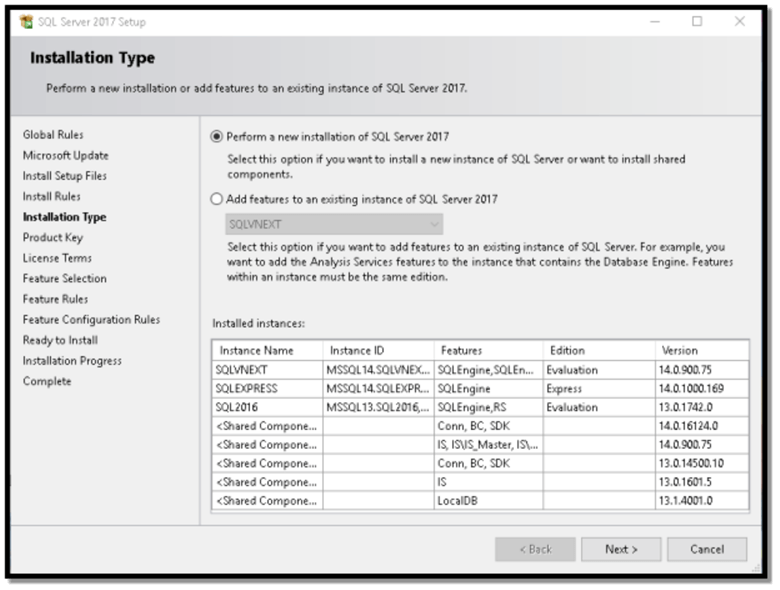Select License Terms step in sidebar
Viewport: 780px width, 590px height.
[x=57, y=258]
